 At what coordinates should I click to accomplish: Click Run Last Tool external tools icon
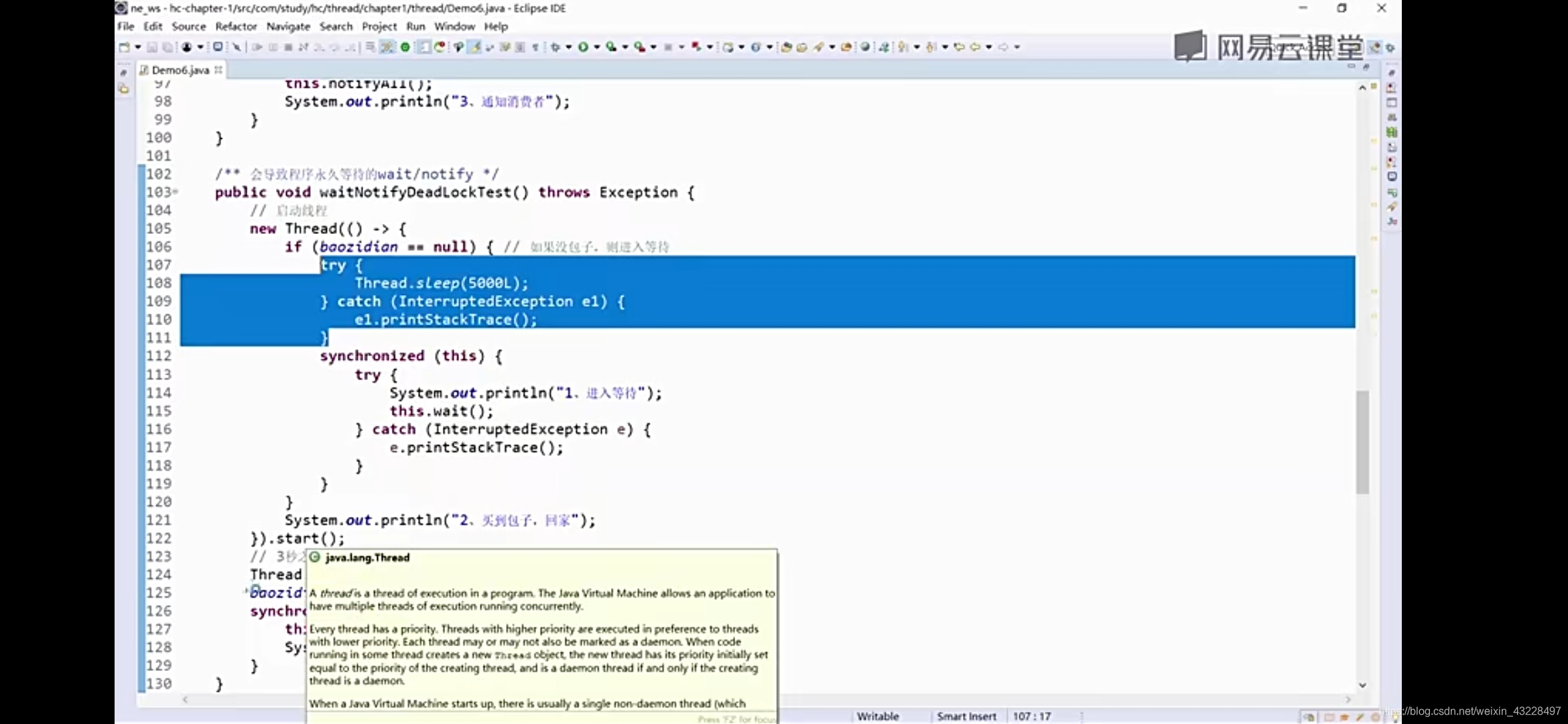point(640,47)
